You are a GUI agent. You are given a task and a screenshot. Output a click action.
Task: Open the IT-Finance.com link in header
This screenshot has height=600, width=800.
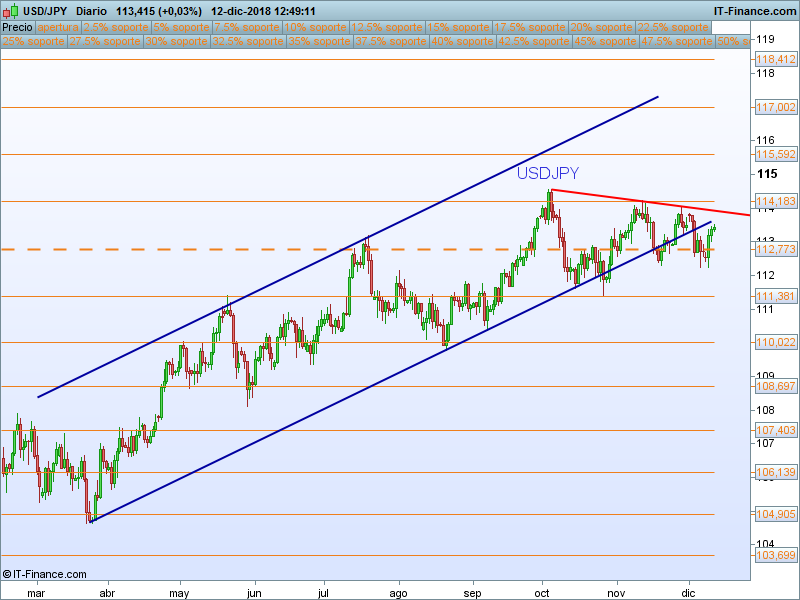(x=754, y=11)
